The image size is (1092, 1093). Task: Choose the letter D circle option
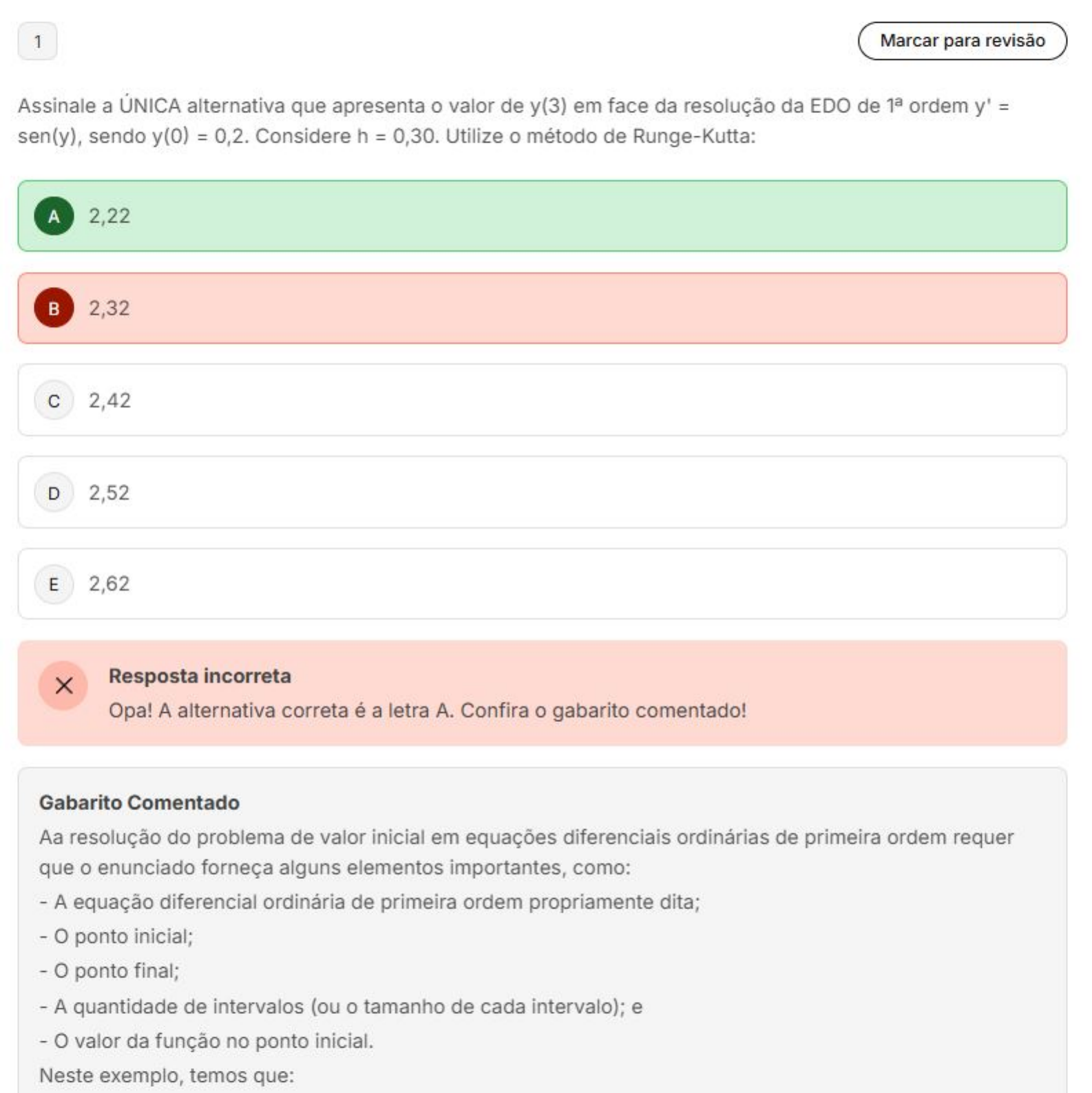[54, 493]
